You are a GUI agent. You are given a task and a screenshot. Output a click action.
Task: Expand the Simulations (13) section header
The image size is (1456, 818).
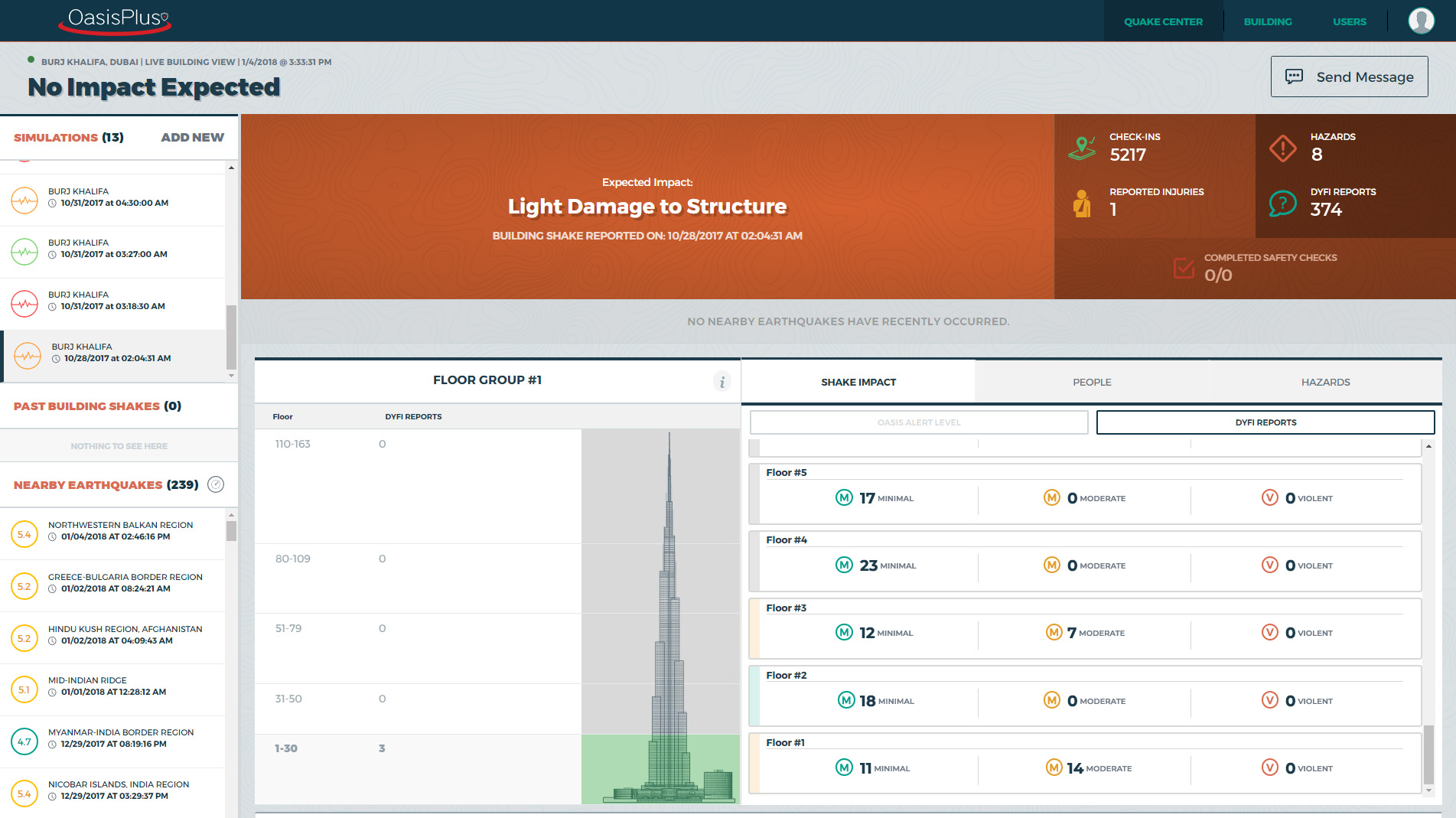point(69,138)
